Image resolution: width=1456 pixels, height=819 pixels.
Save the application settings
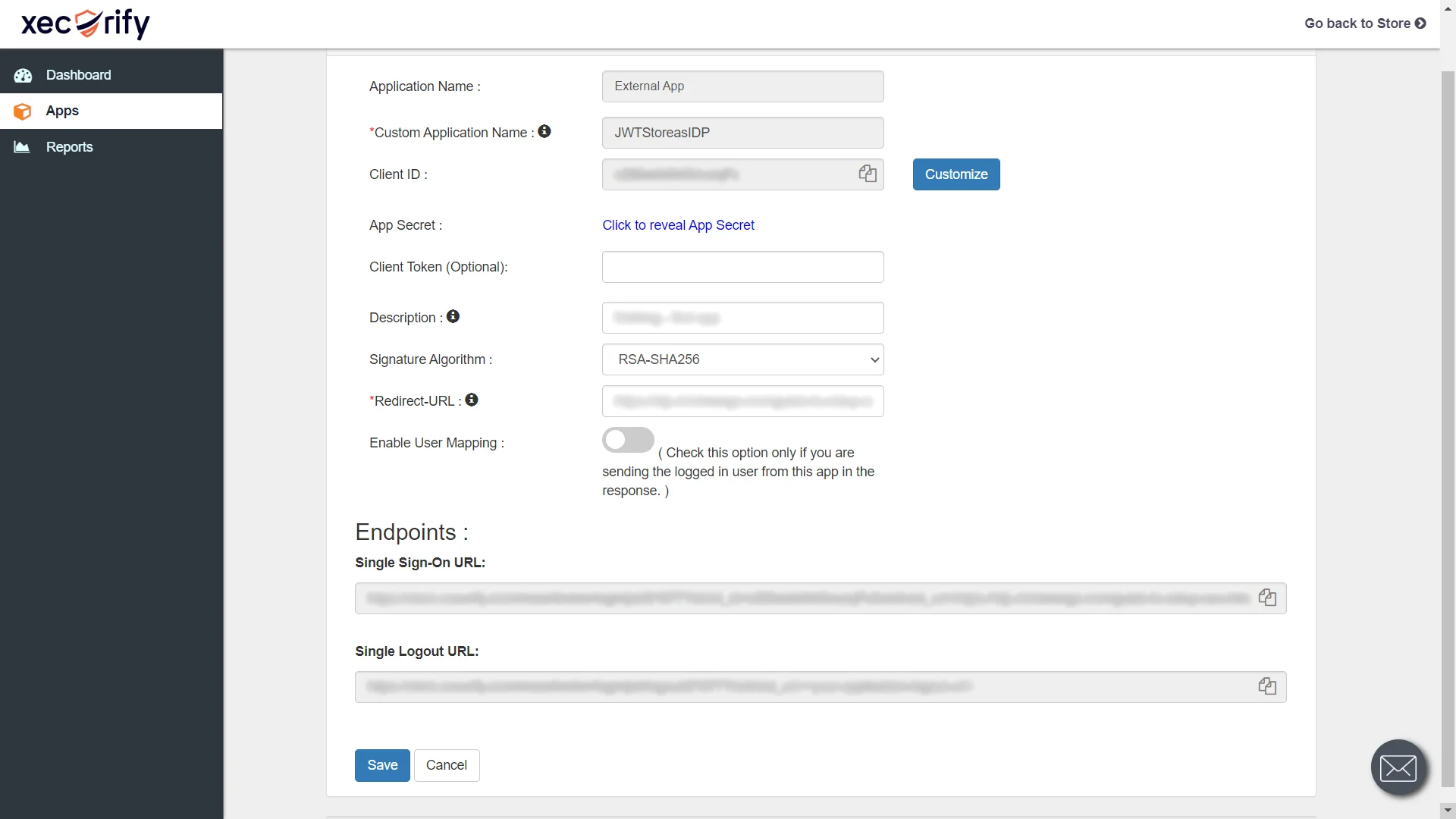click(382, 765)
